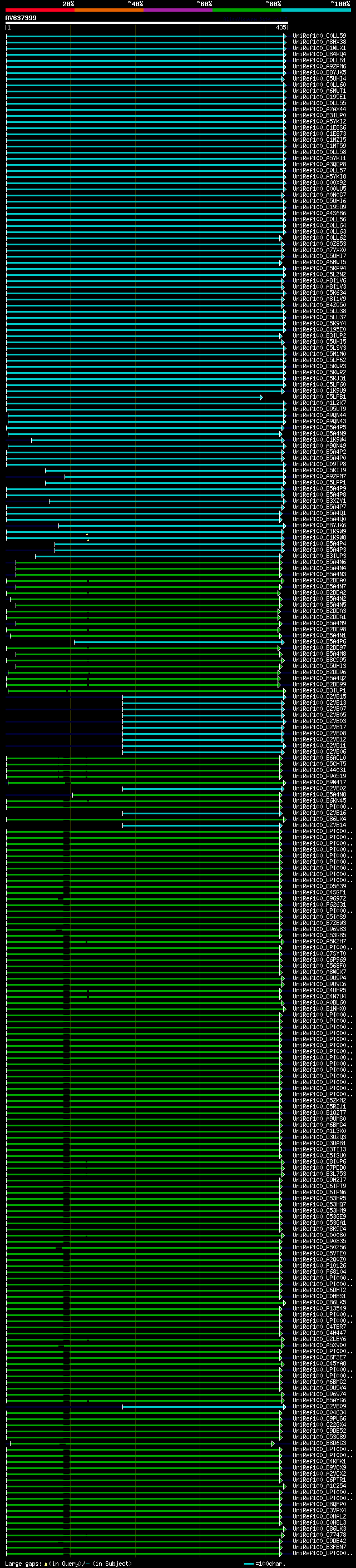Select the UniRef100_P10126 label
Image resolution: width=356 pixels, height=1568 pixels.
coord(319,1265)
